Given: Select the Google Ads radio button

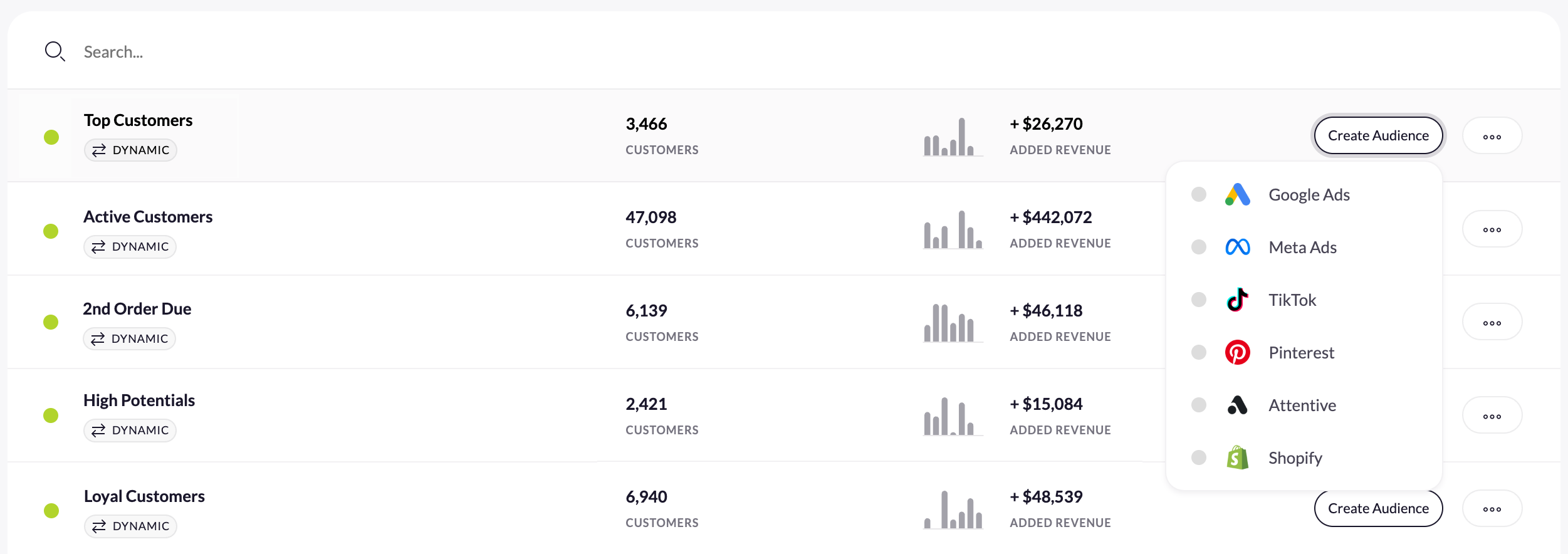Looking at the screenshot, I should click(x=1198, y=195).
